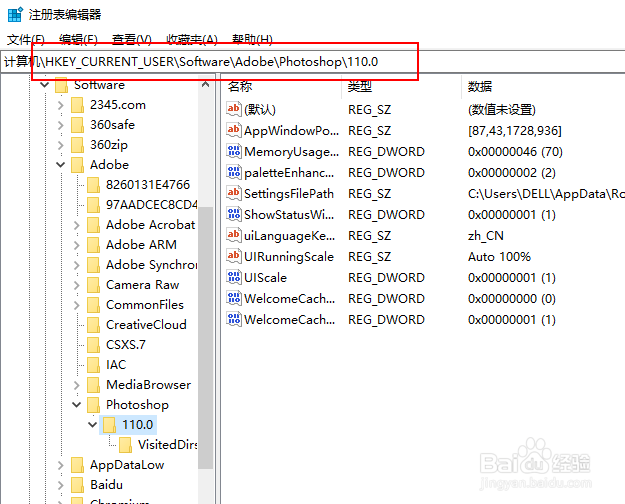
Task: Click the string icon beside SettingsFilePath
Action: (x=234, y=193)
